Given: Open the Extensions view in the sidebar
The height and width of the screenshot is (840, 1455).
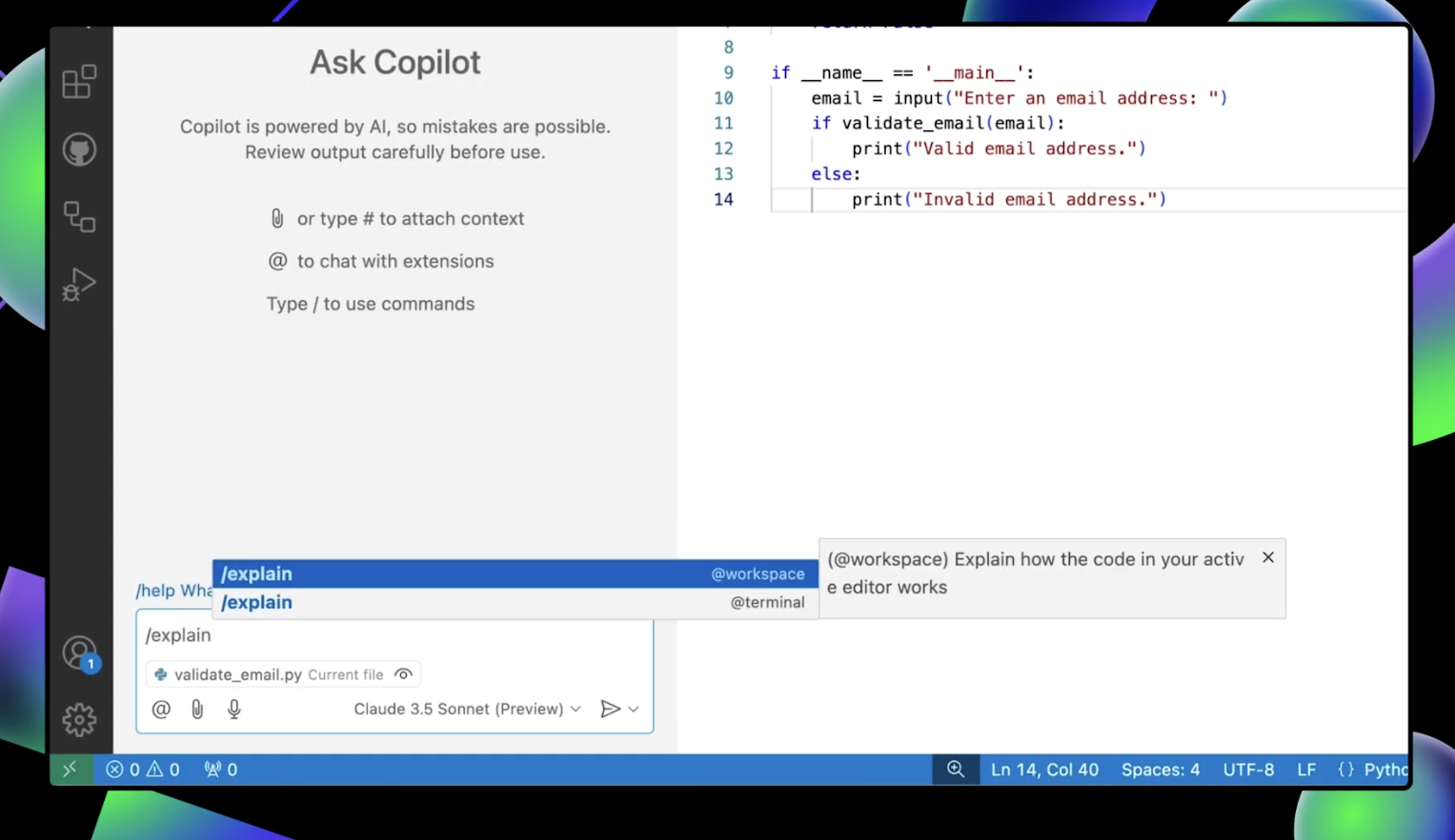Looking at the screenshot, I should (x=79, y=82).
